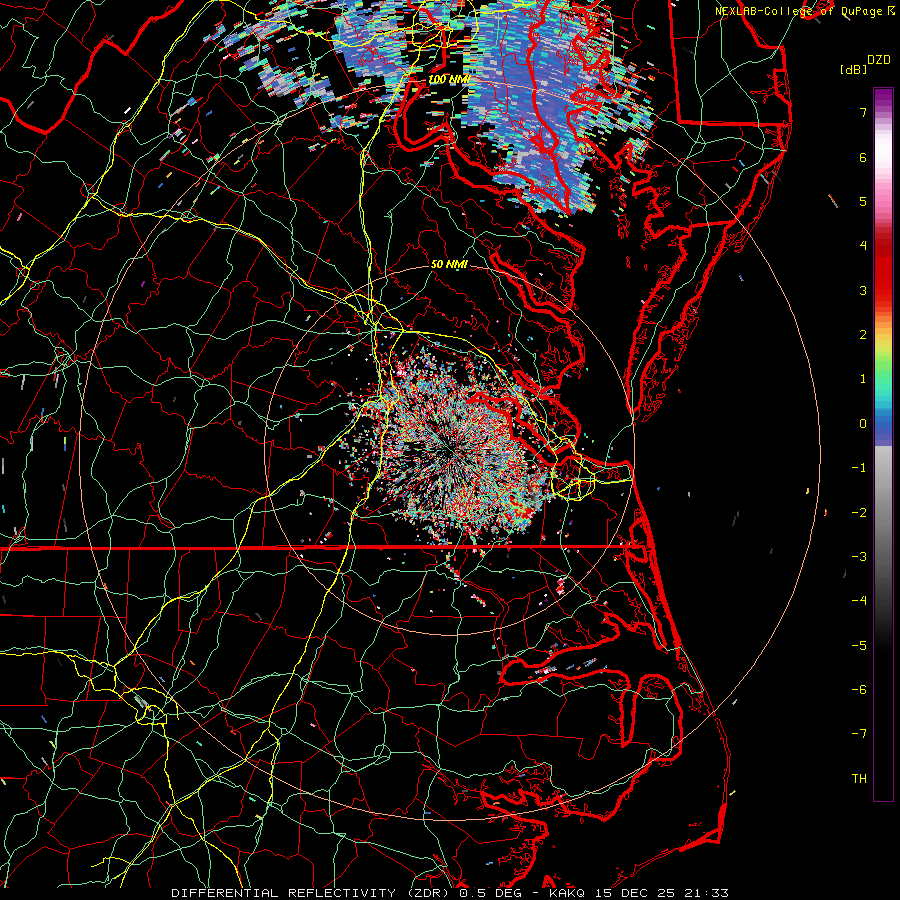
Task: Click the DZD legend title
Action: pyautogui.click(x=879, y=60)
